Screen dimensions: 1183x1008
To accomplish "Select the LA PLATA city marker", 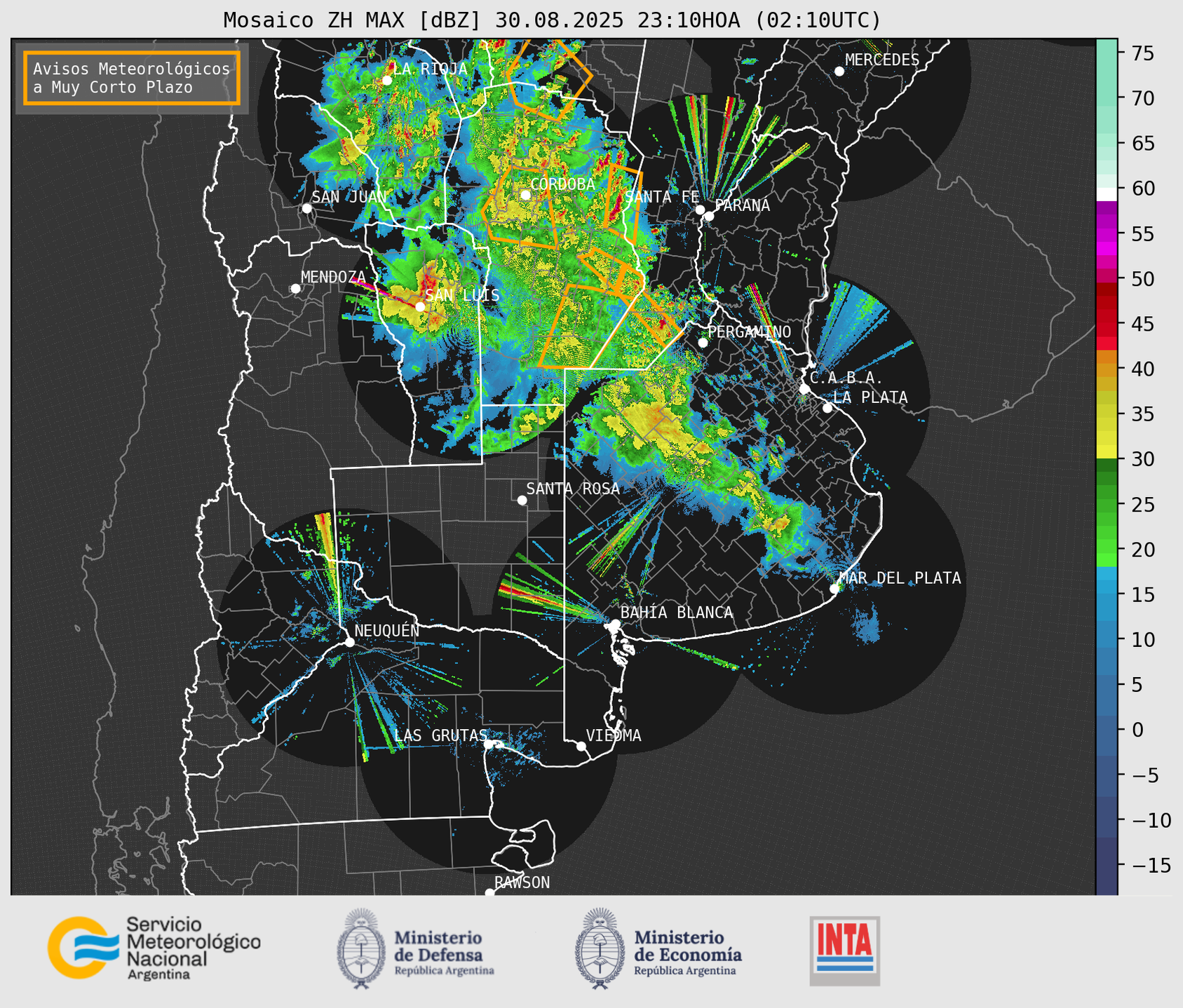I will point(827,408).
